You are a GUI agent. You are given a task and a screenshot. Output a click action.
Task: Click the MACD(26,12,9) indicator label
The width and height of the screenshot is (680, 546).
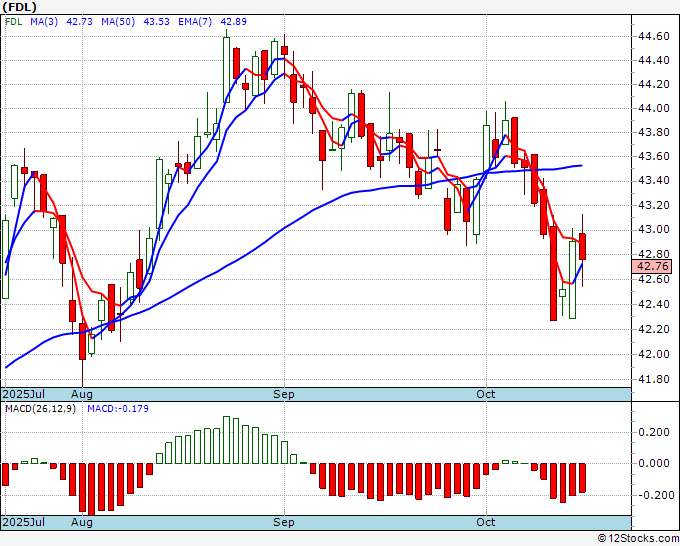click(x=40, y=409)
